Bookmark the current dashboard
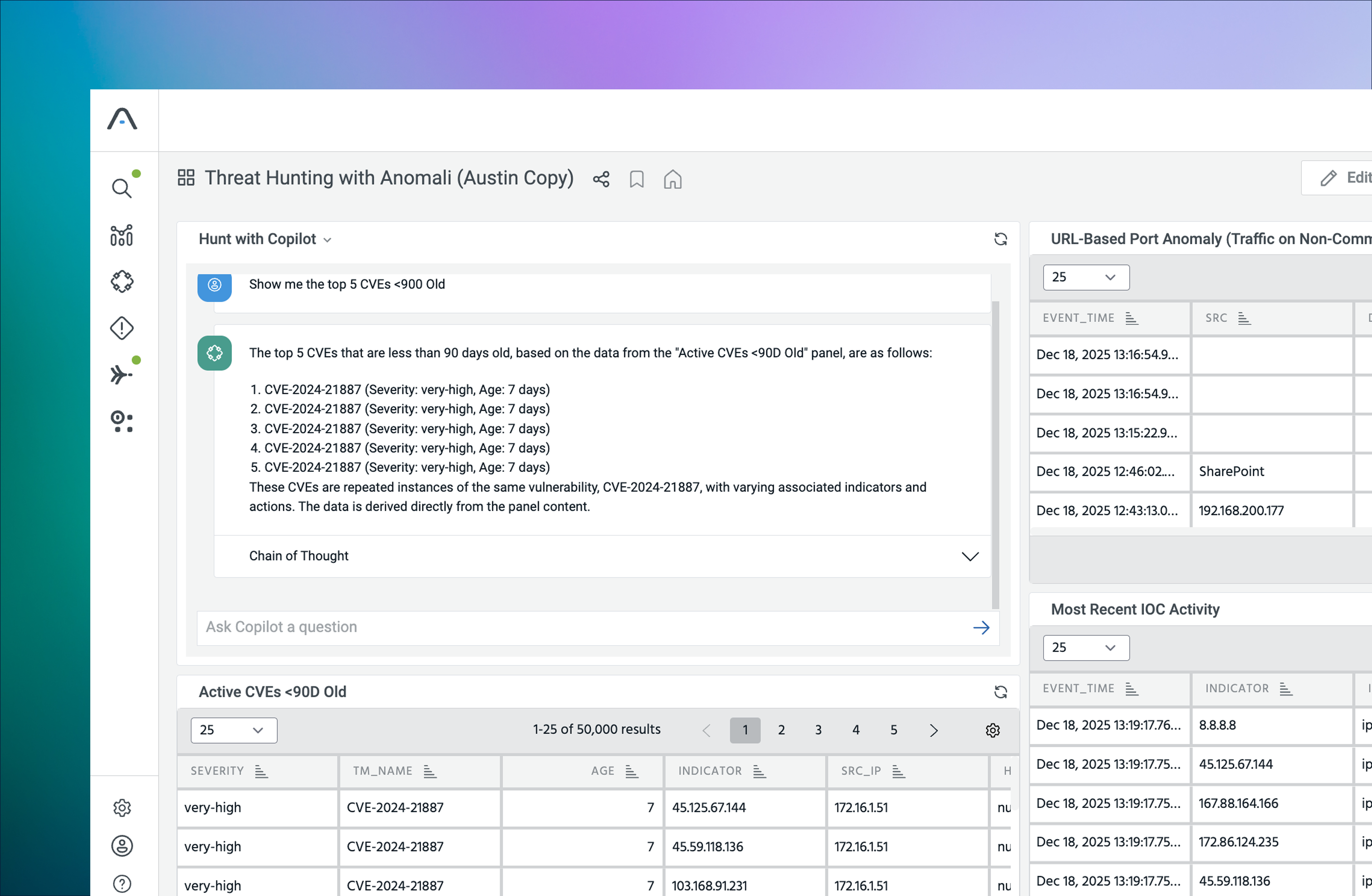Image resolution: width=1372 pixels, height=896 pixels. tap(637, 179)
